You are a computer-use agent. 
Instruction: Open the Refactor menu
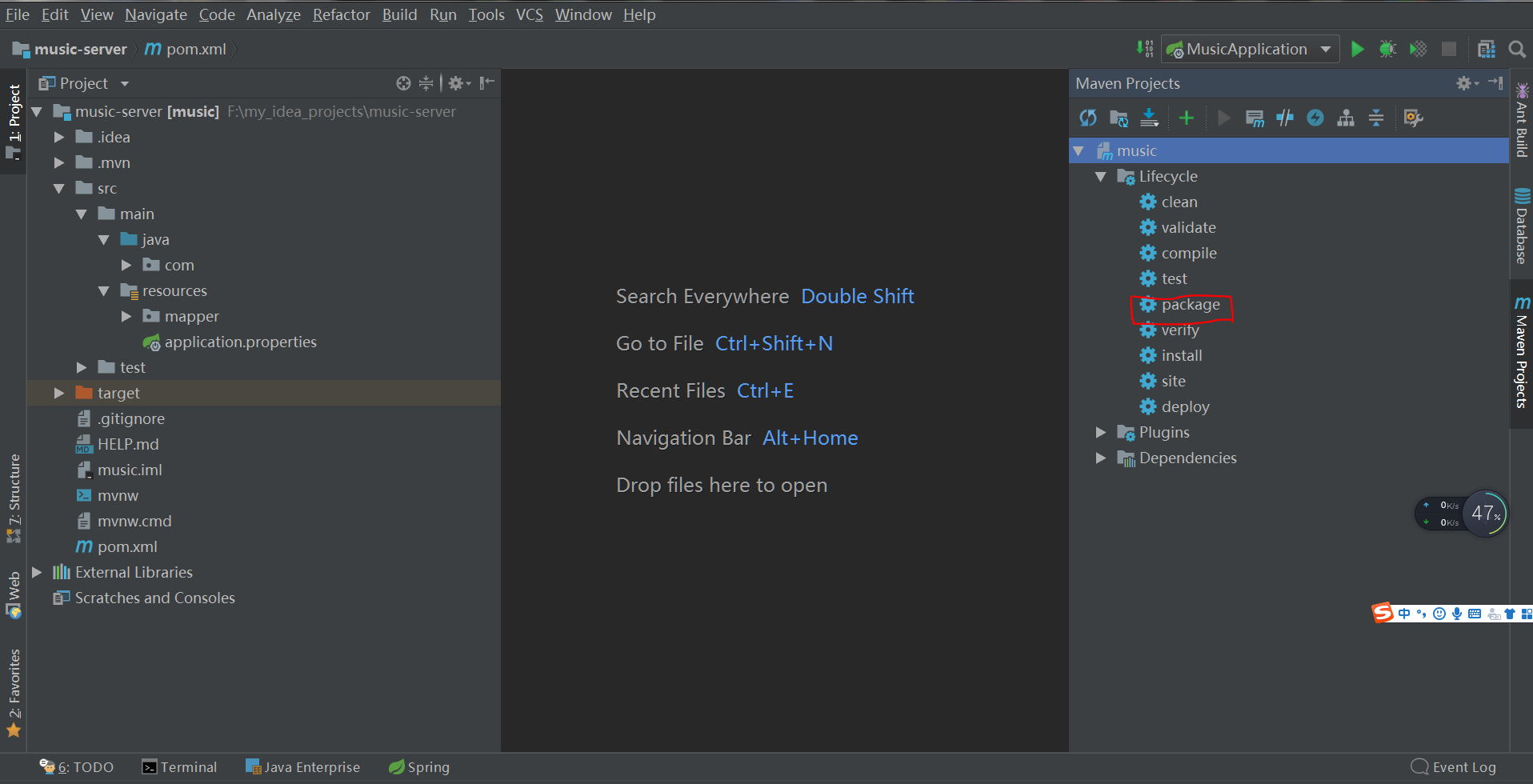(341, 14)
